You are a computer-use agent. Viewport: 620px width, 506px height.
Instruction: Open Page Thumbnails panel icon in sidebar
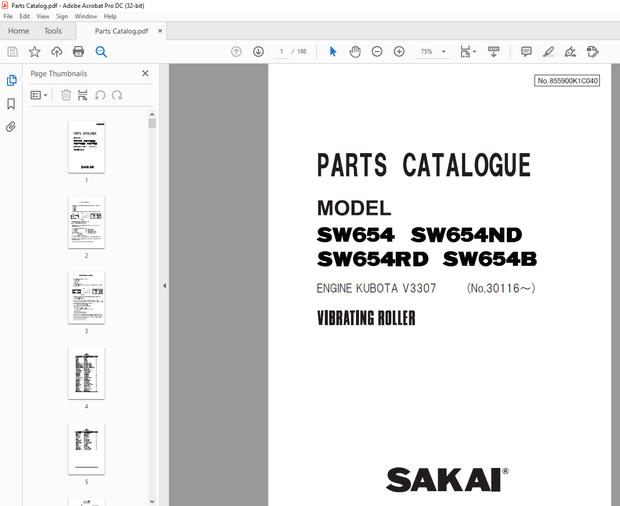point(11,80)
